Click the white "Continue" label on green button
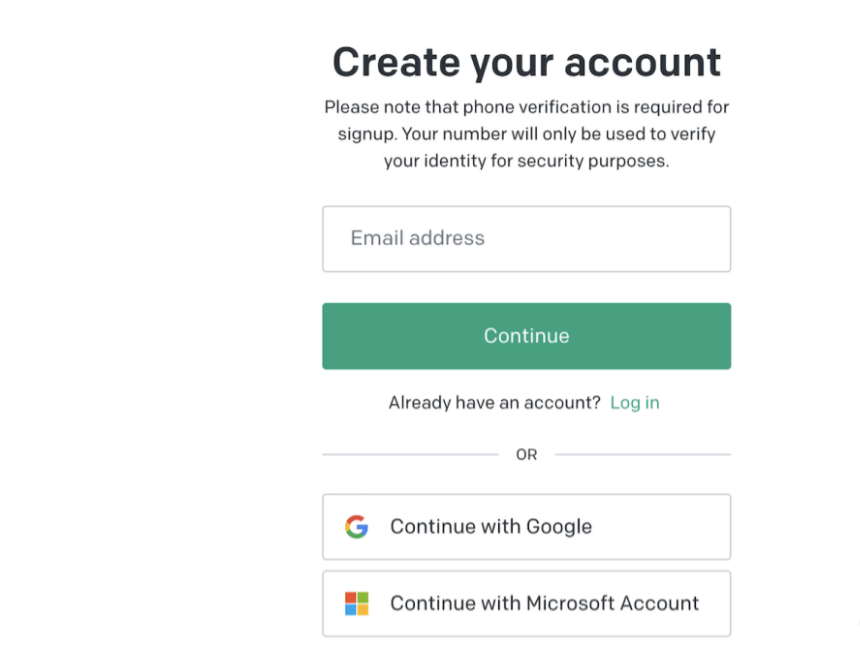 point(526,336)
